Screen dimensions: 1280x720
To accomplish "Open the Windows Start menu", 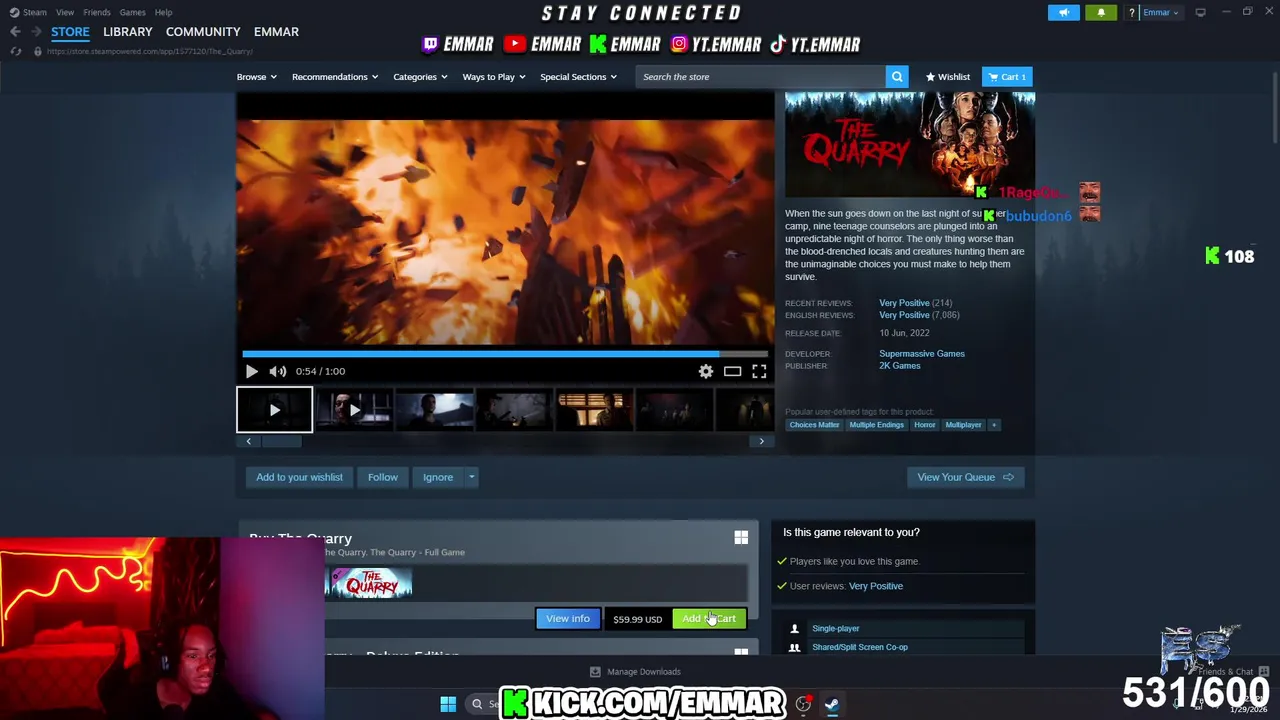I will click(448, 704).
